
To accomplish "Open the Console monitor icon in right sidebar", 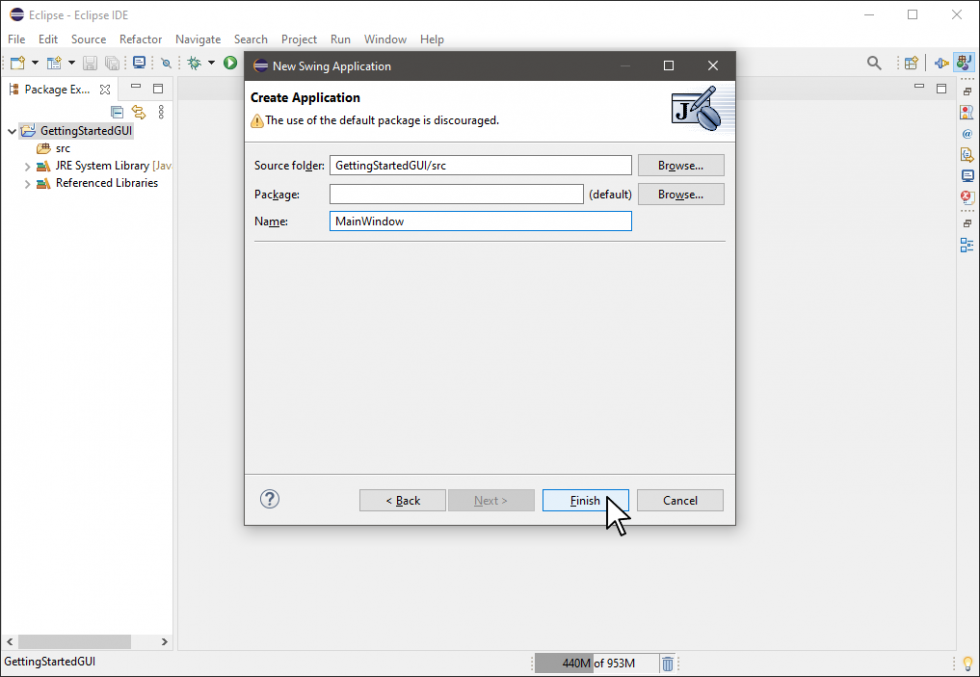I will (967, 176).
